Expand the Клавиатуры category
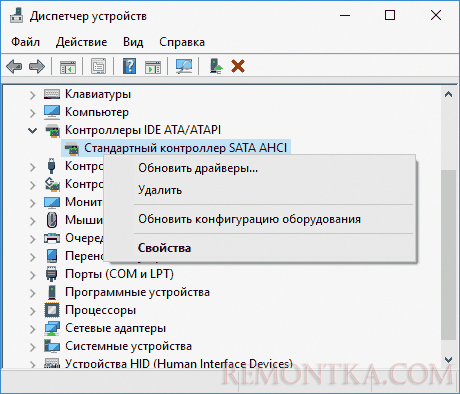 pyautogui.click(x=32, y=95)
